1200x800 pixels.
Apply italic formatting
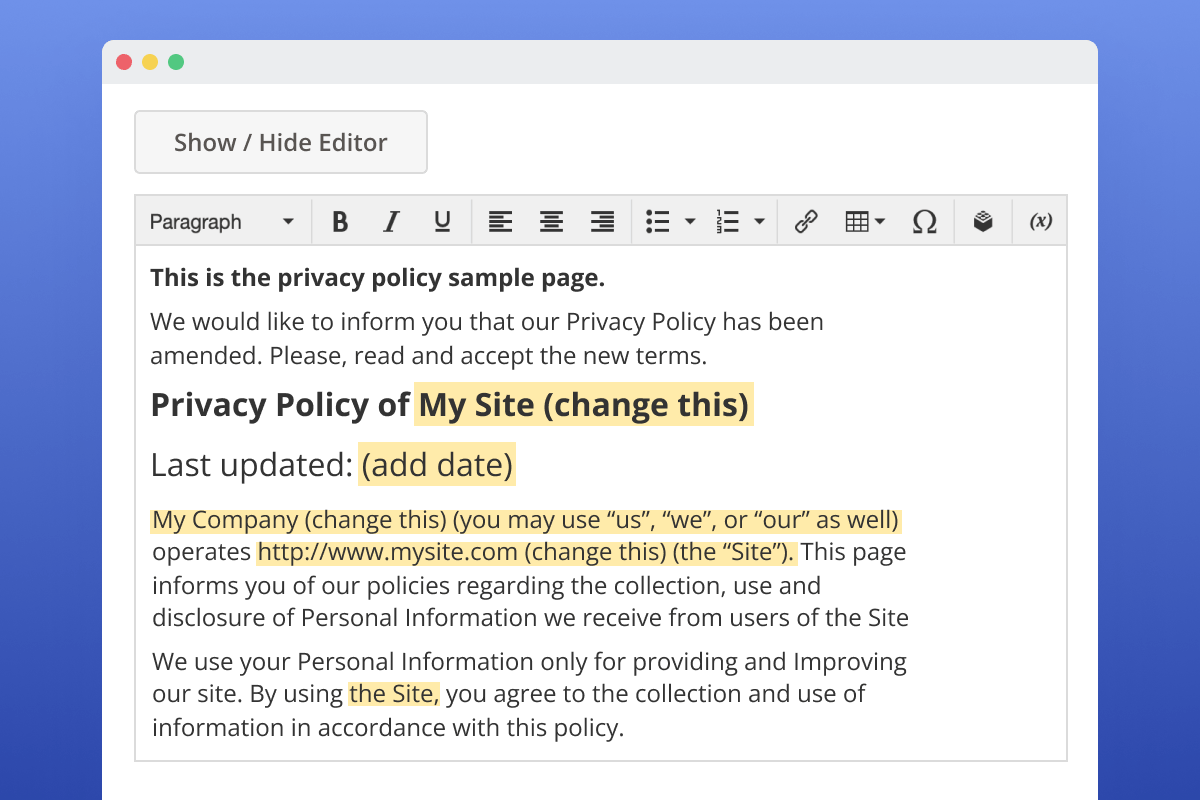tap(391, 221)
